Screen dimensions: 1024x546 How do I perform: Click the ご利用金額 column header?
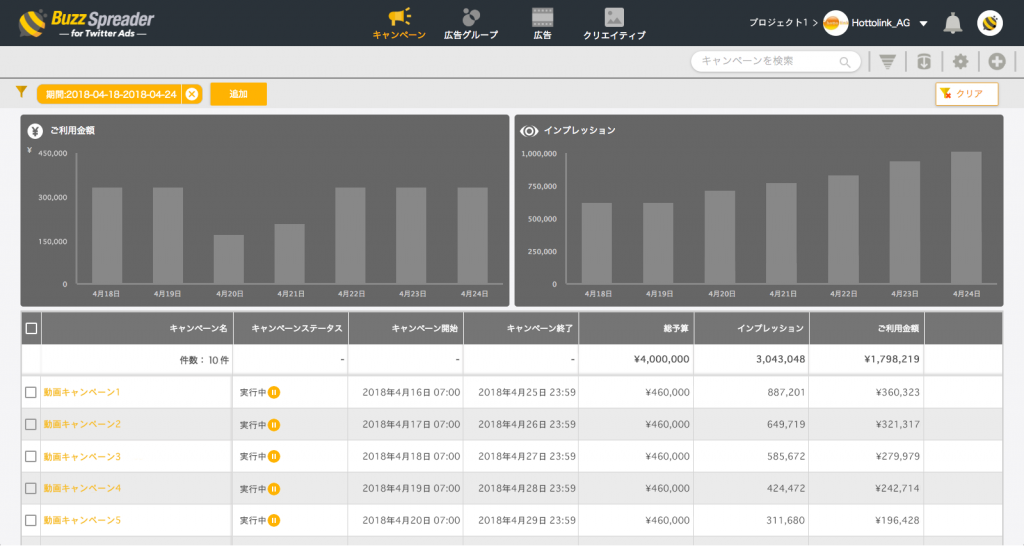867,329
